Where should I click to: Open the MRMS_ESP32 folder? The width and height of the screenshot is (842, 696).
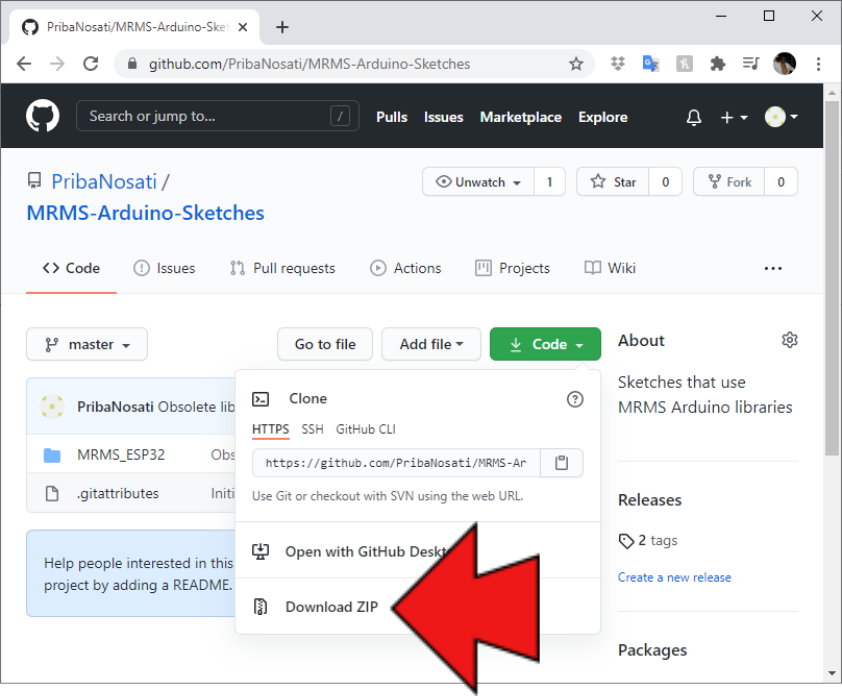pyautogui.click(x=120, y=455)
